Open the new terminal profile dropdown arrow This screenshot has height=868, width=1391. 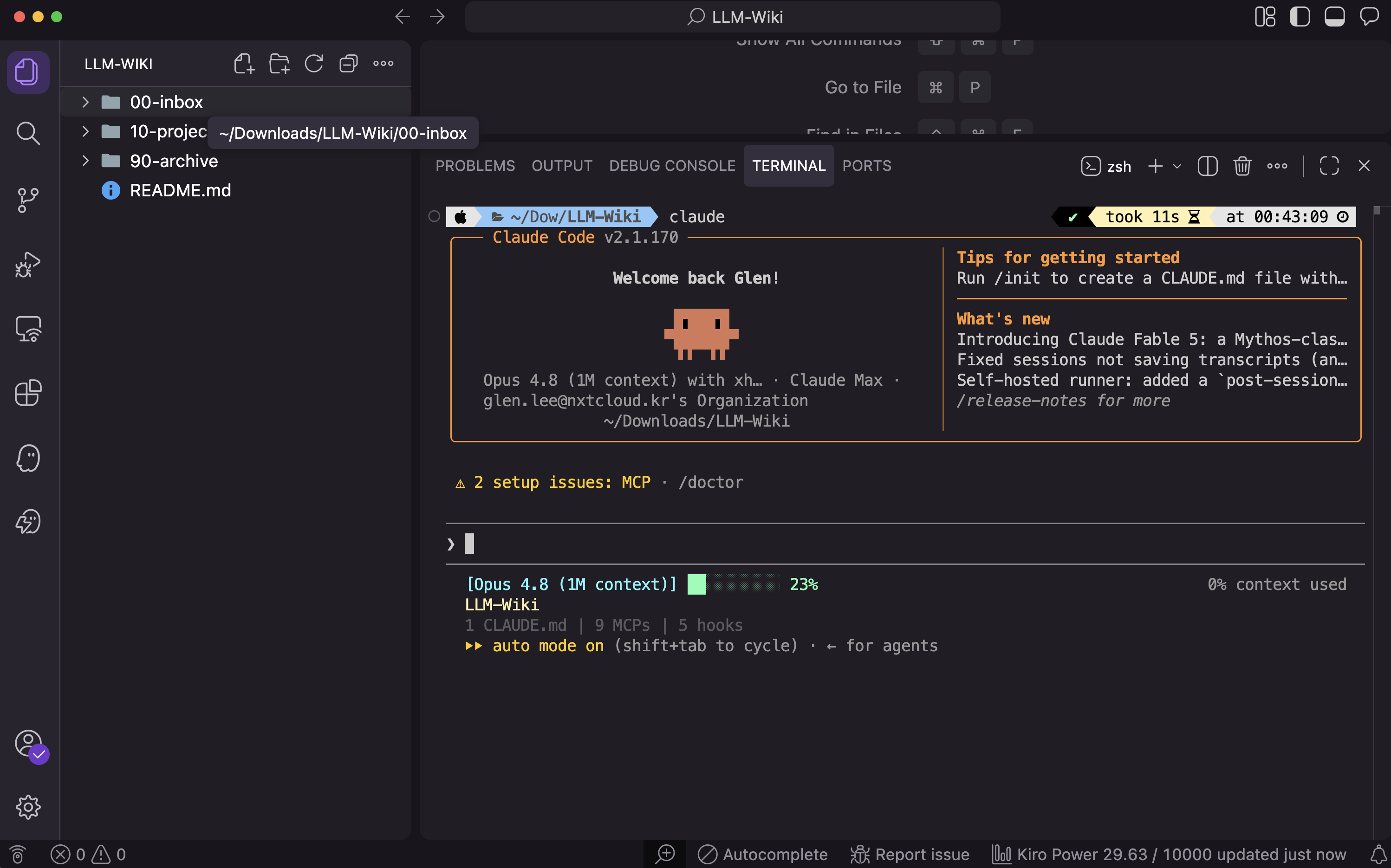pyautogui.click(x=1177, y=167)
